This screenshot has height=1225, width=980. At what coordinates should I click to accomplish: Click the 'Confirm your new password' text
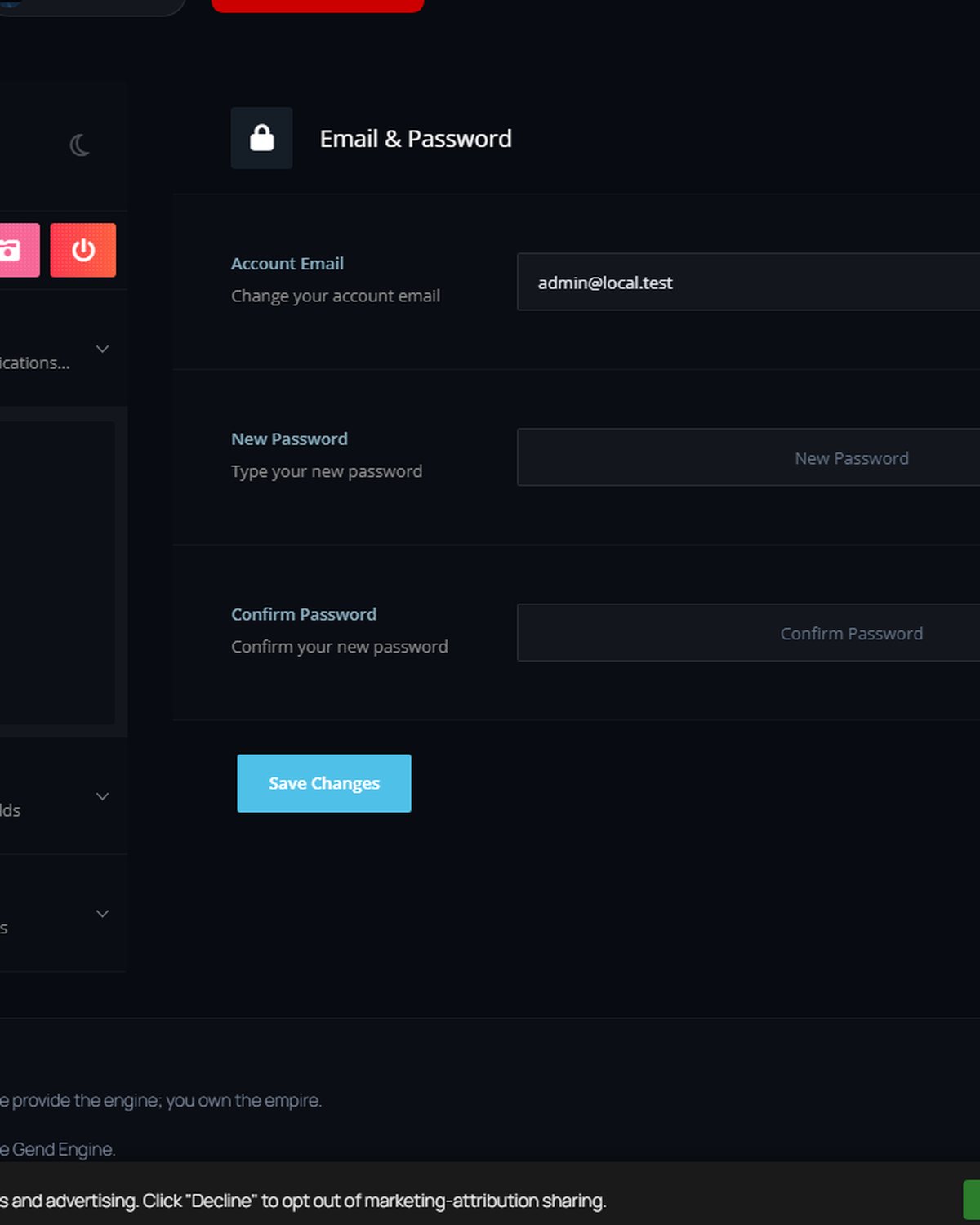pos(340,647)
